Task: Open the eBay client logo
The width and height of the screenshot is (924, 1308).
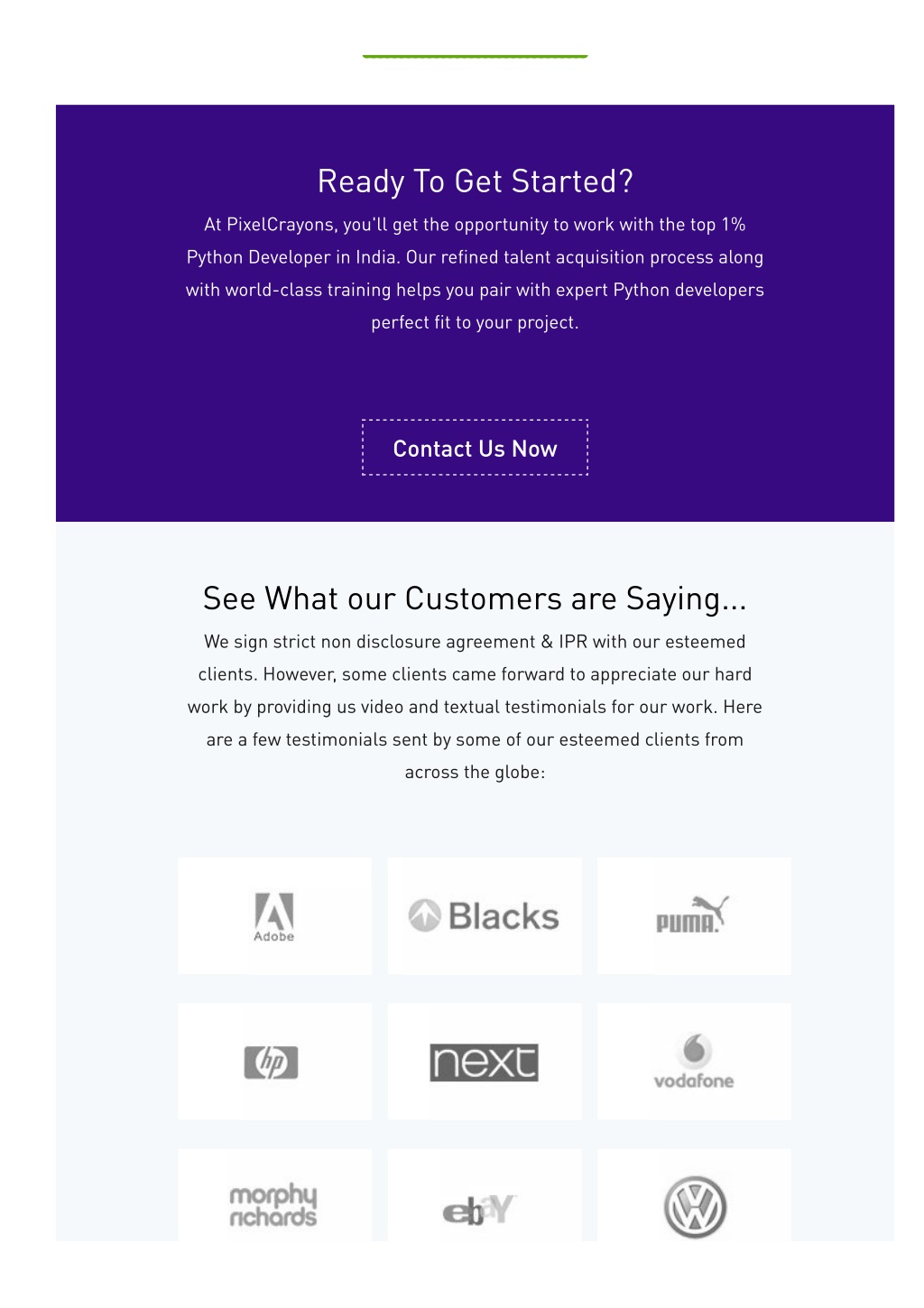Action: tap(479, 1210)
